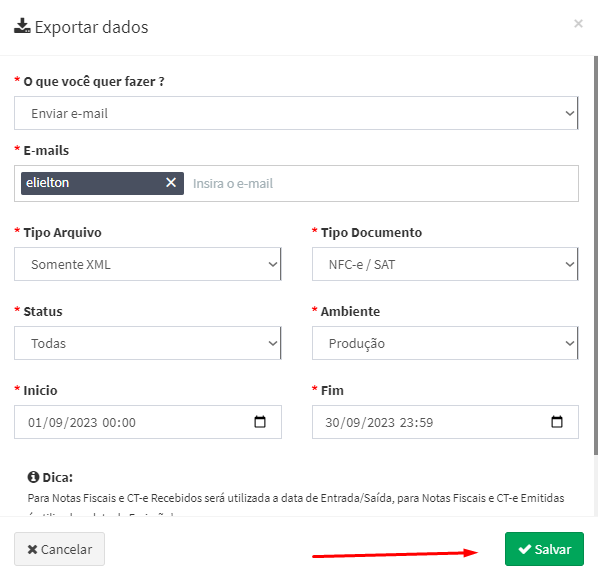The image size is (598, 581).
Task: Open the Fim date calendar picker
Action: click(x=557, y=422)
